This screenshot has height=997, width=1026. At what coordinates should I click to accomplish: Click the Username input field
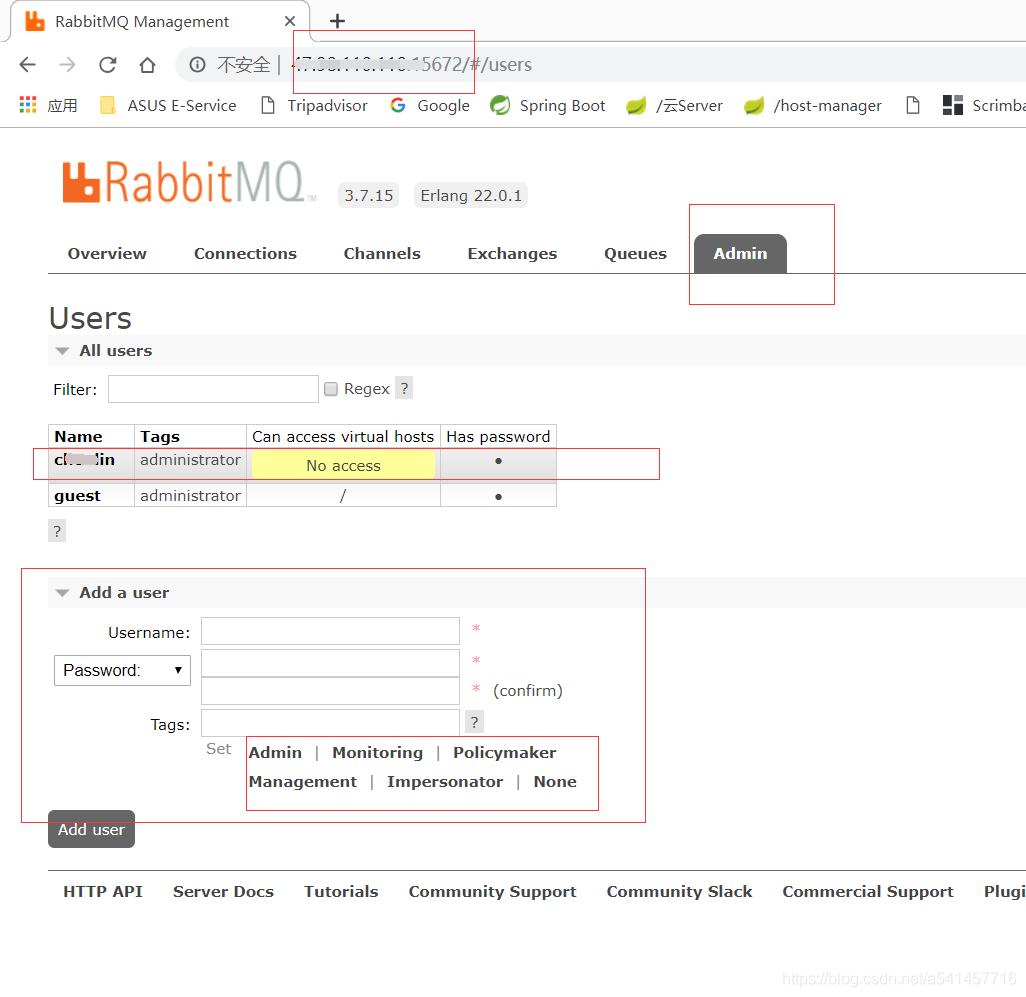coord(330,631)
